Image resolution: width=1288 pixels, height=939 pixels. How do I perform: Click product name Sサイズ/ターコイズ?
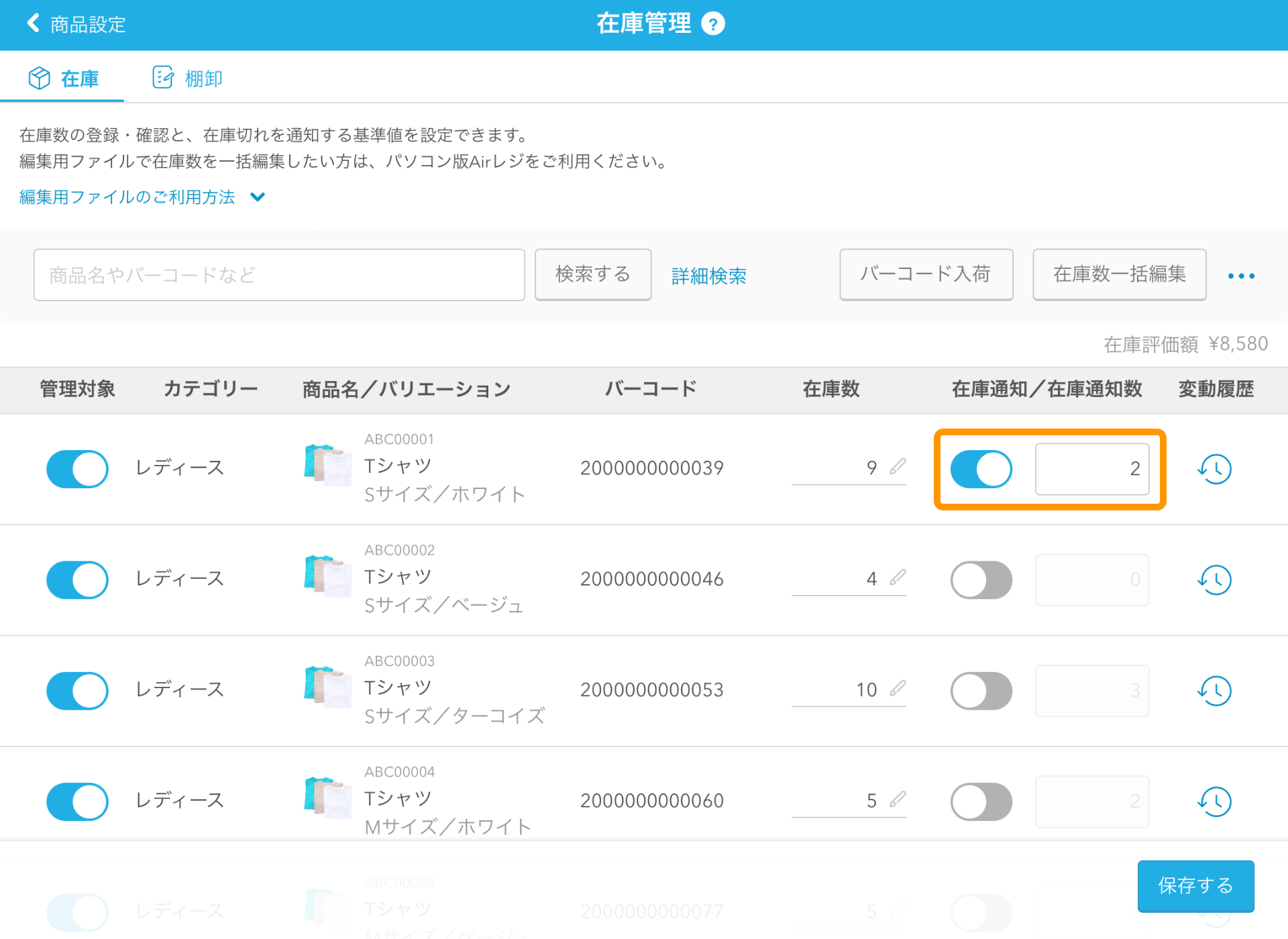pyautogui.click(x=454, y=716)
